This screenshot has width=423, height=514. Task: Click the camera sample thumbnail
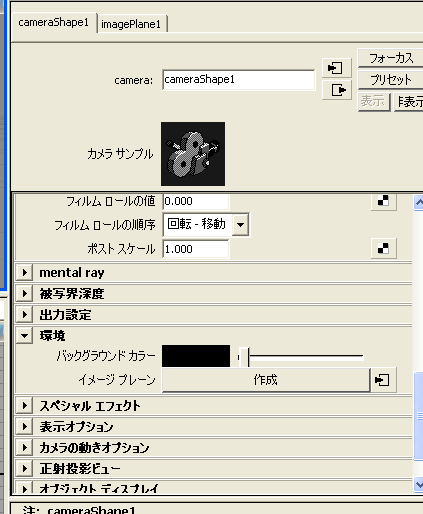point(193,154)
